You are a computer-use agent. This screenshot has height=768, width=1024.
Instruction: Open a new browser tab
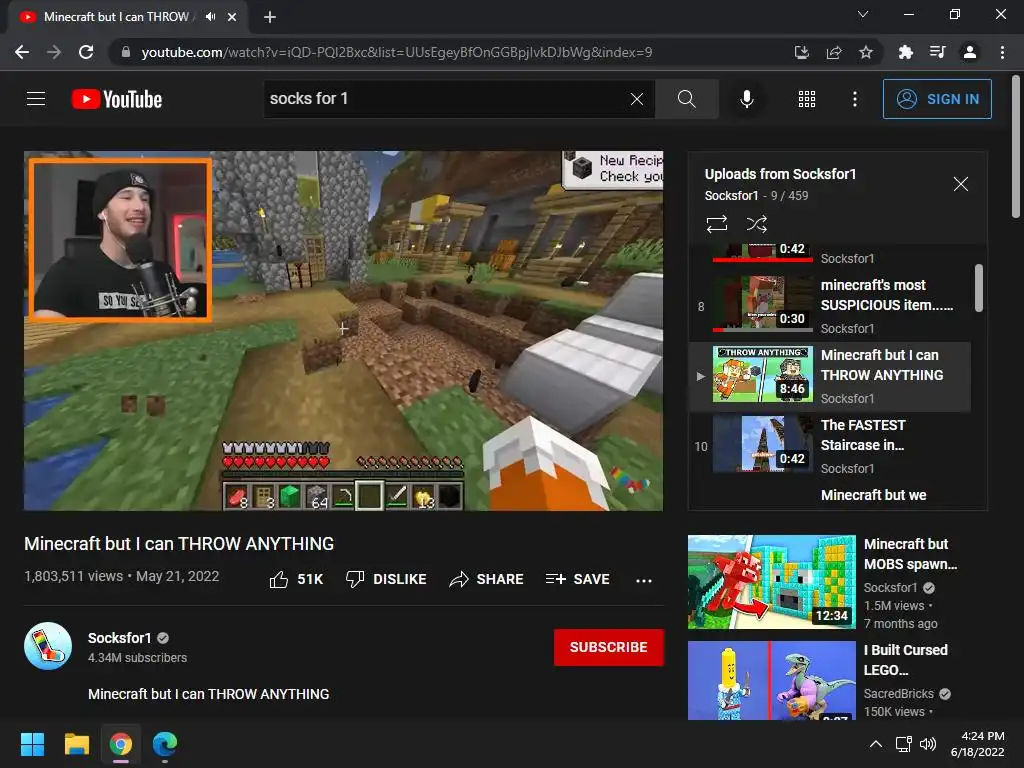[x=269, y=17]
